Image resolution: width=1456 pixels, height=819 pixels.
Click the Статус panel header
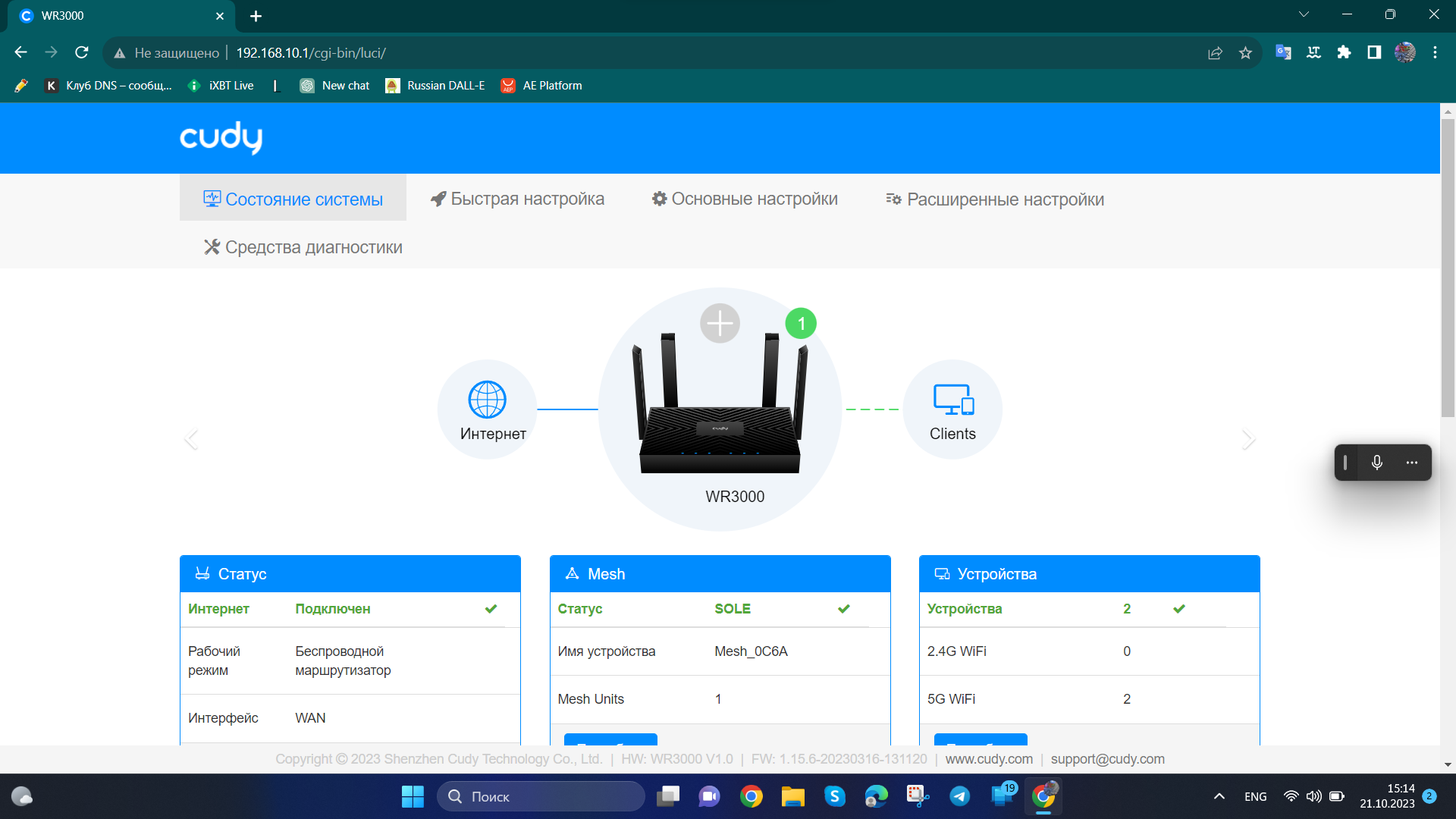tap(350, 574)
